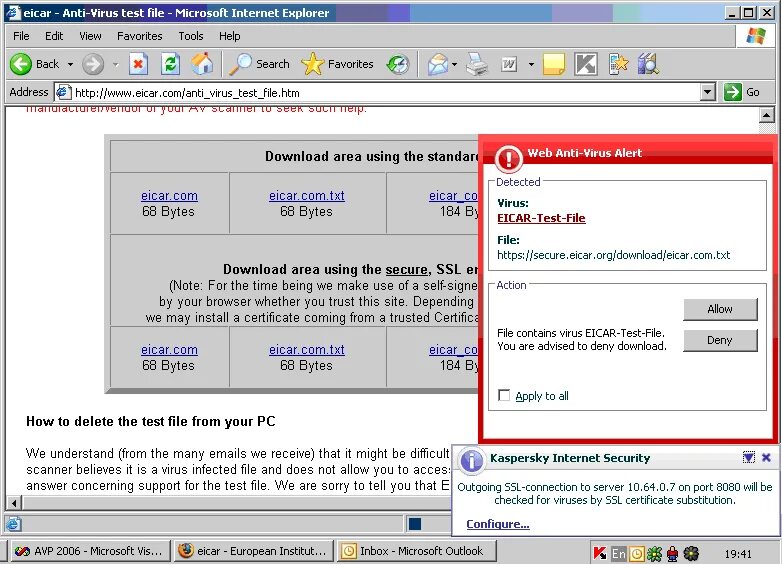
Task: Open the Mail icon dropdown arrow
Action: (x=454, y=64)
